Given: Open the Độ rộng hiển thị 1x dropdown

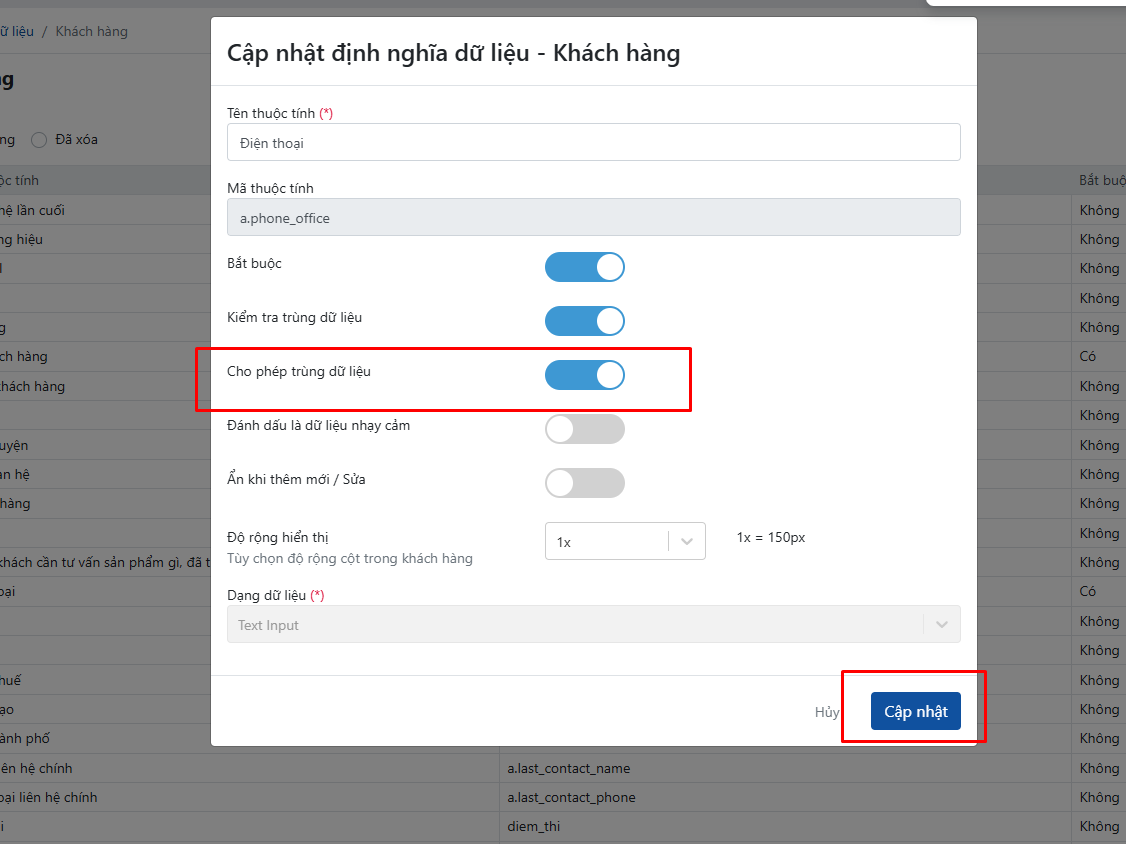Looking at the screenshot, I should click(607, 541).
